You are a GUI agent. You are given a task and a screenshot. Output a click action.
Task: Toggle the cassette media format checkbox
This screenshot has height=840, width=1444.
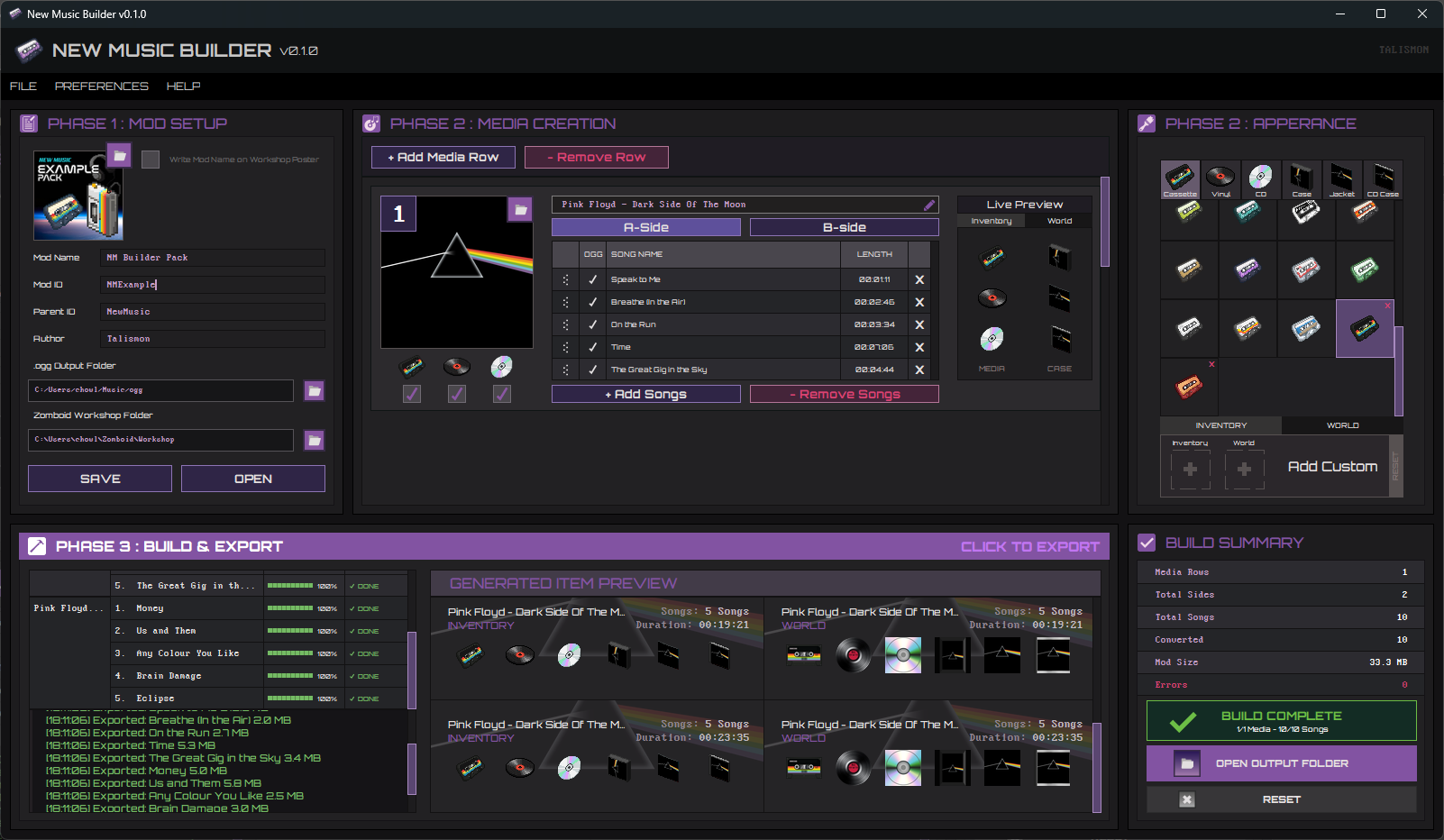412,394
